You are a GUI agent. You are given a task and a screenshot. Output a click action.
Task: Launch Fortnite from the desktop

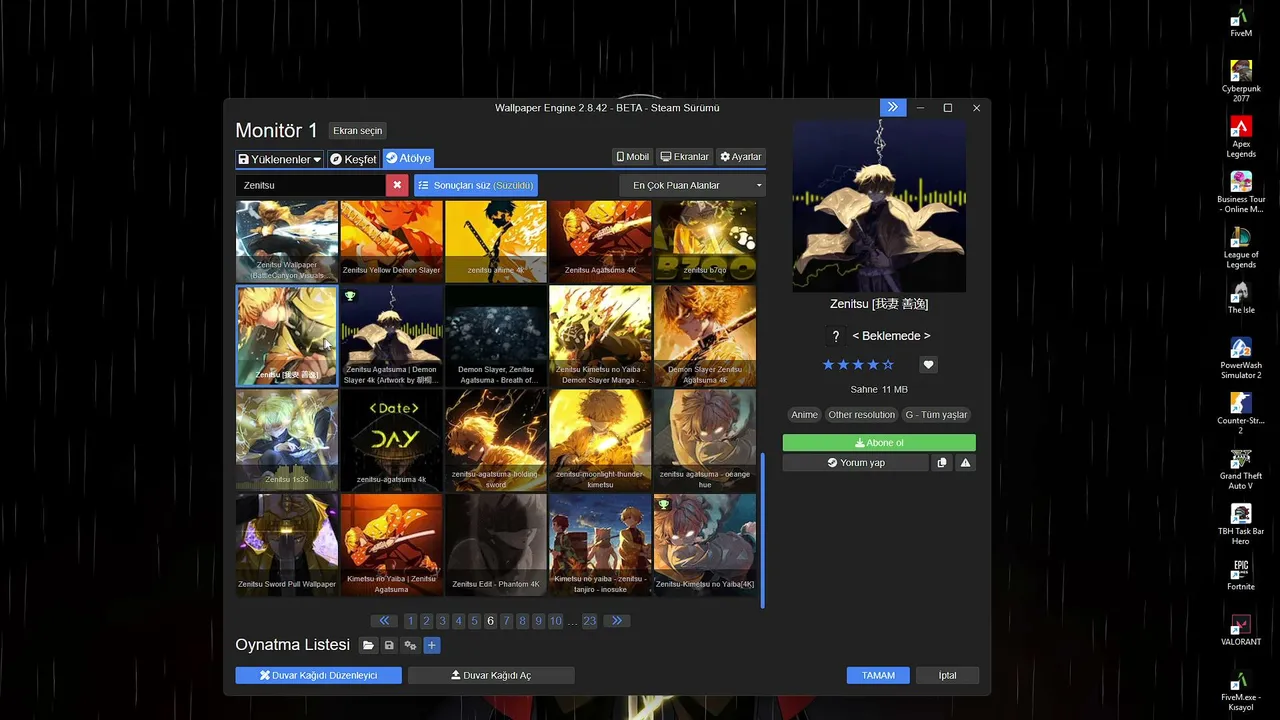point(1241,575)
